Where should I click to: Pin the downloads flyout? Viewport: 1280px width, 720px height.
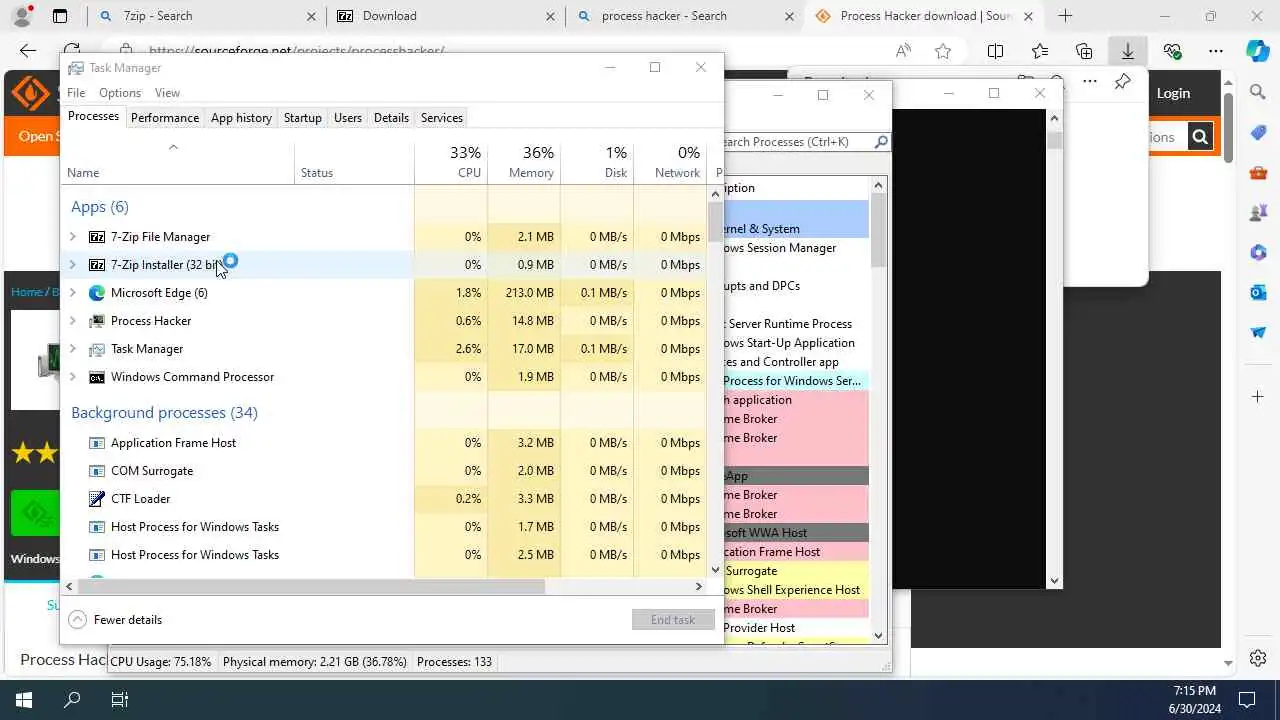(1123, 82)
